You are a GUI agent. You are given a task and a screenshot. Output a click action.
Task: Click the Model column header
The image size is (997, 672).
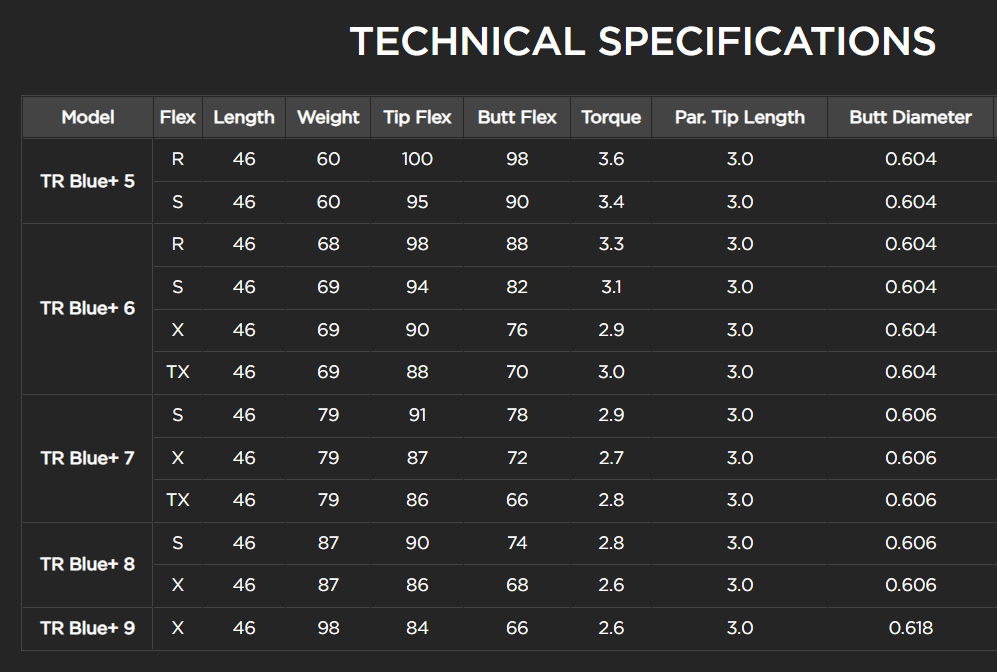point(88,117)
